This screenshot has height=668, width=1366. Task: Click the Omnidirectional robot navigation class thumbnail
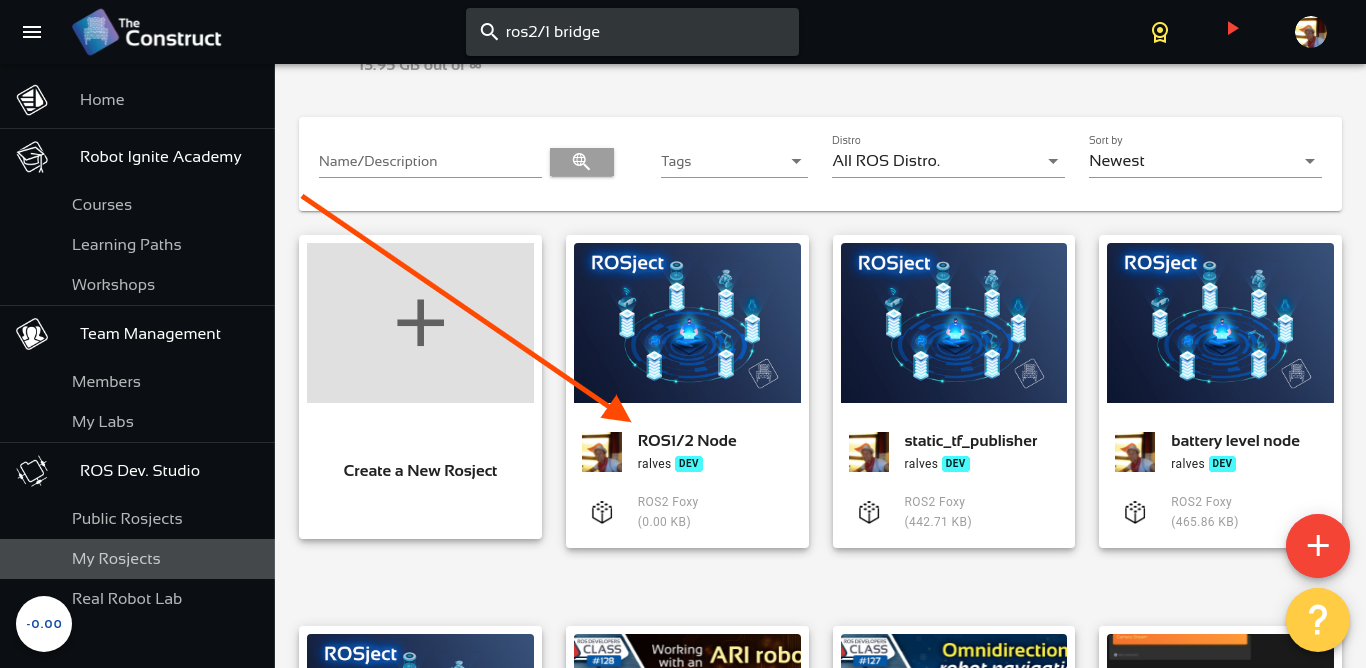(x=954, y=651)
